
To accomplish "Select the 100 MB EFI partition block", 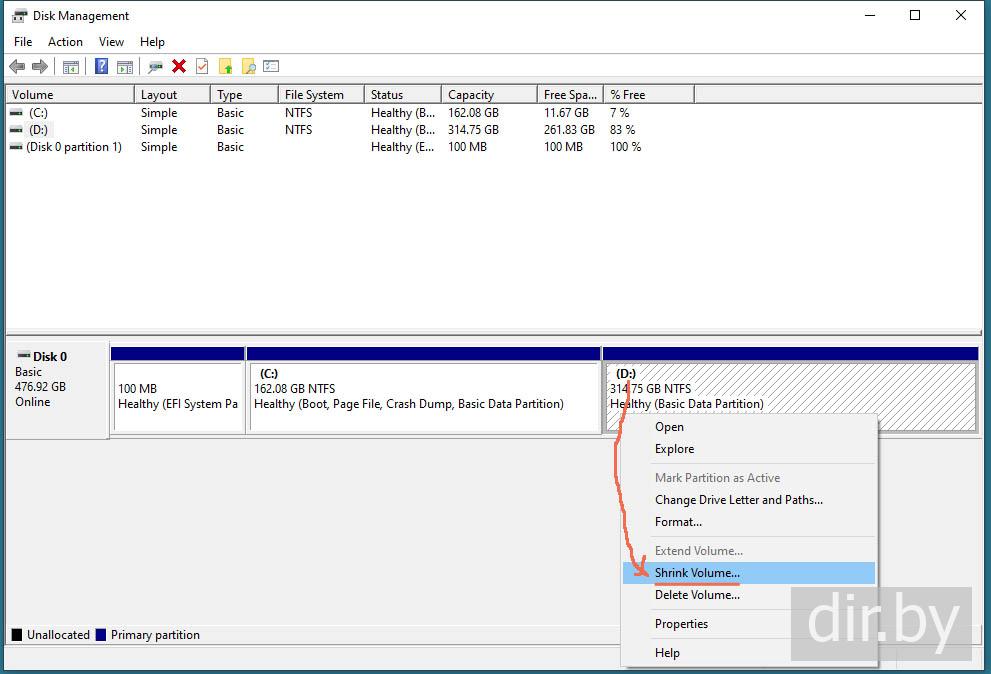I will click(x=178, y=396).
